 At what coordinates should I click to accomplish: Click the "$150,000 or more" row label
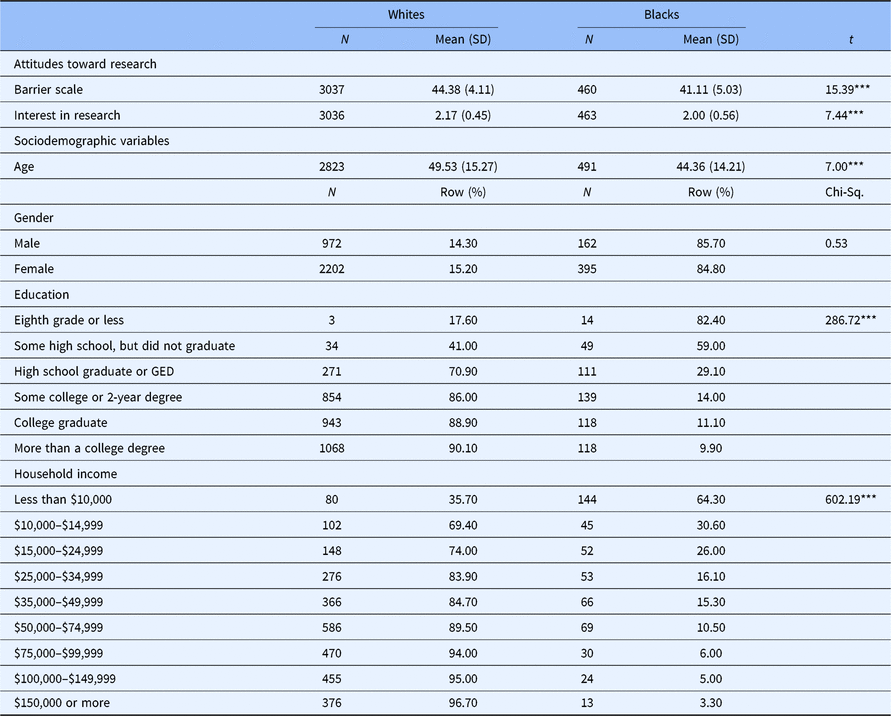coord(62,703)
